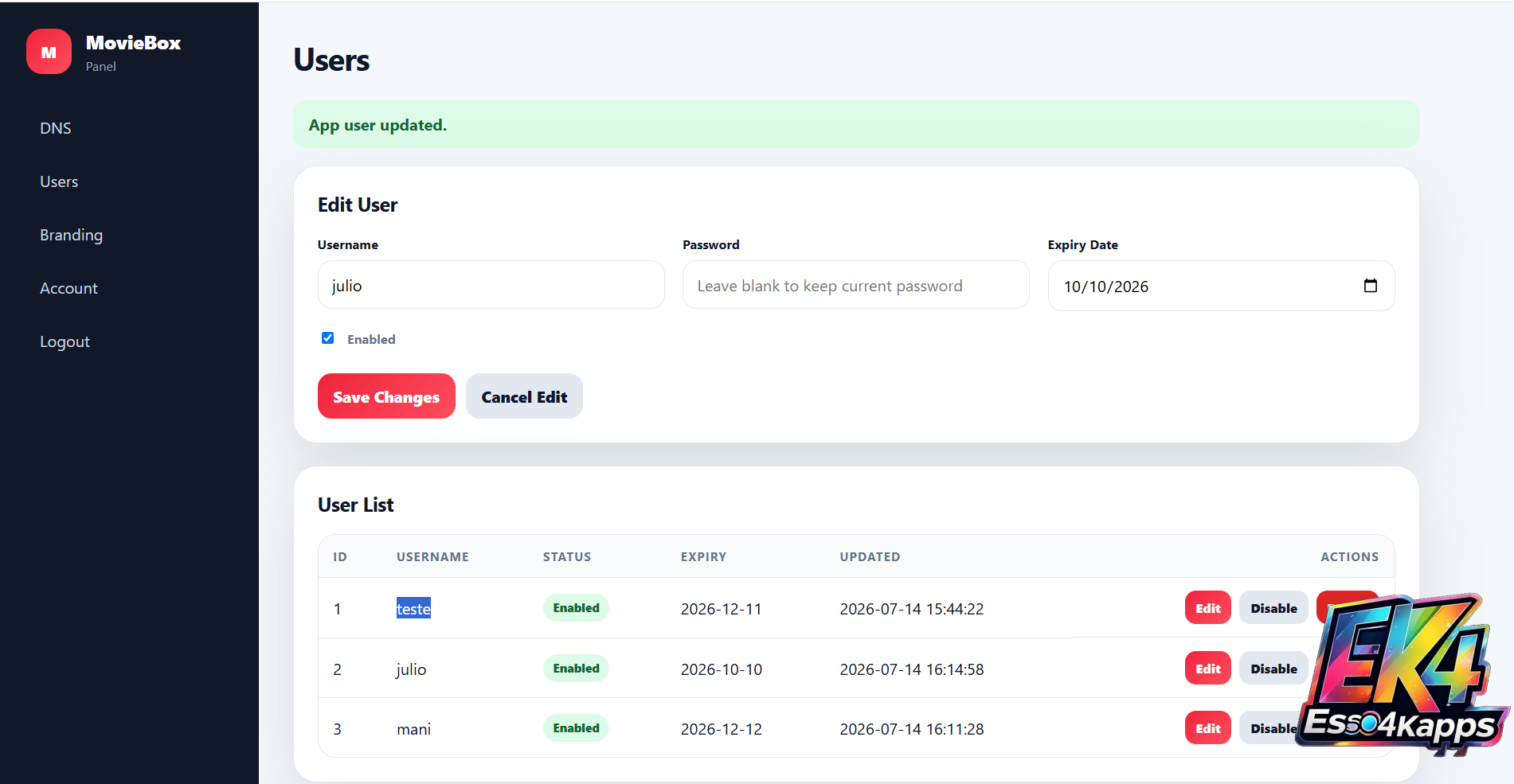Screen dimensions: 1514x784
Task: Click updated timestamp 2026-07-14 15:44:22
Action: tap(911, 609)
